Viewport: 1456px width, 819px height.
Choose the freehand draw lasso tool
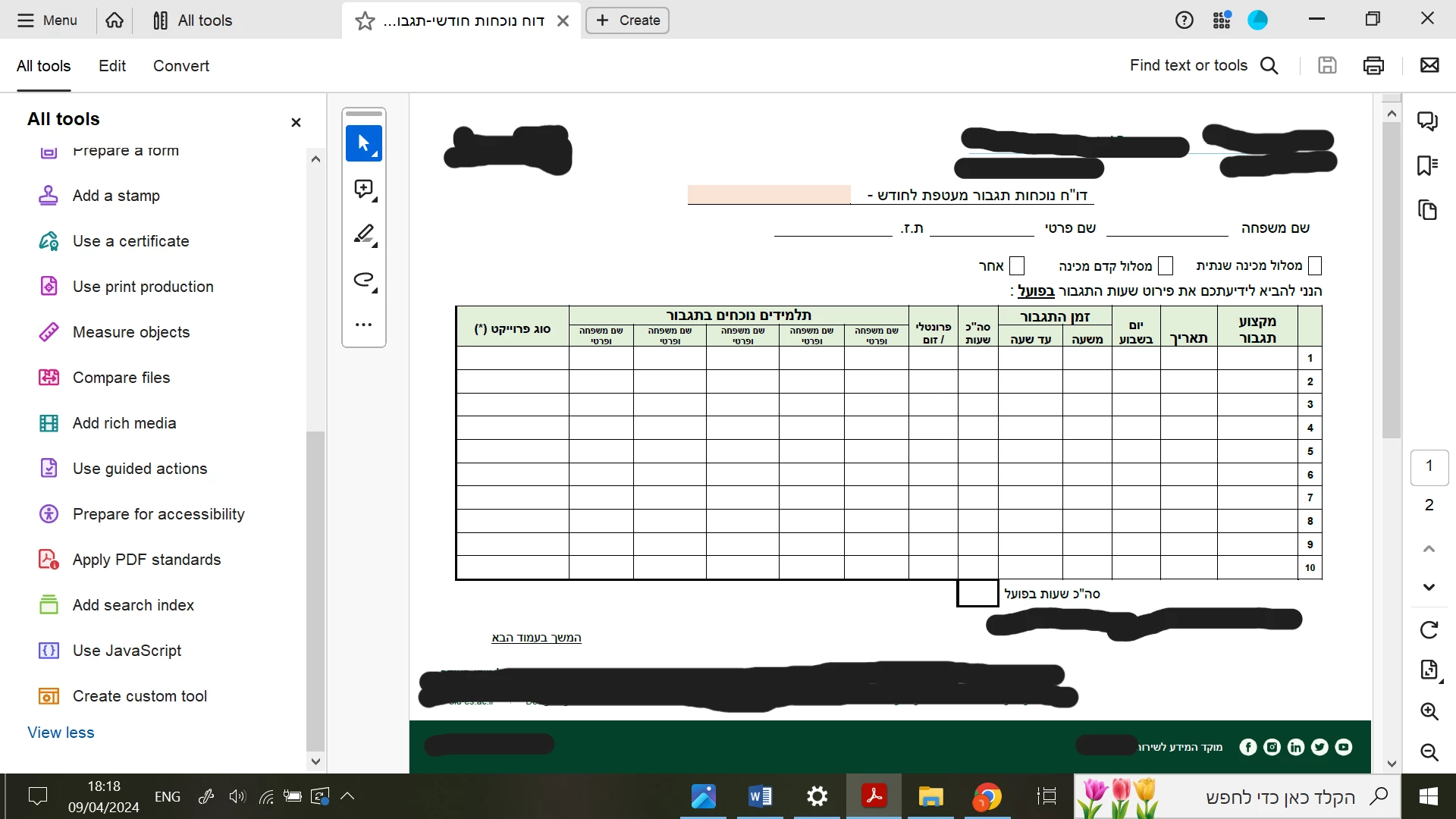point(364,281)
